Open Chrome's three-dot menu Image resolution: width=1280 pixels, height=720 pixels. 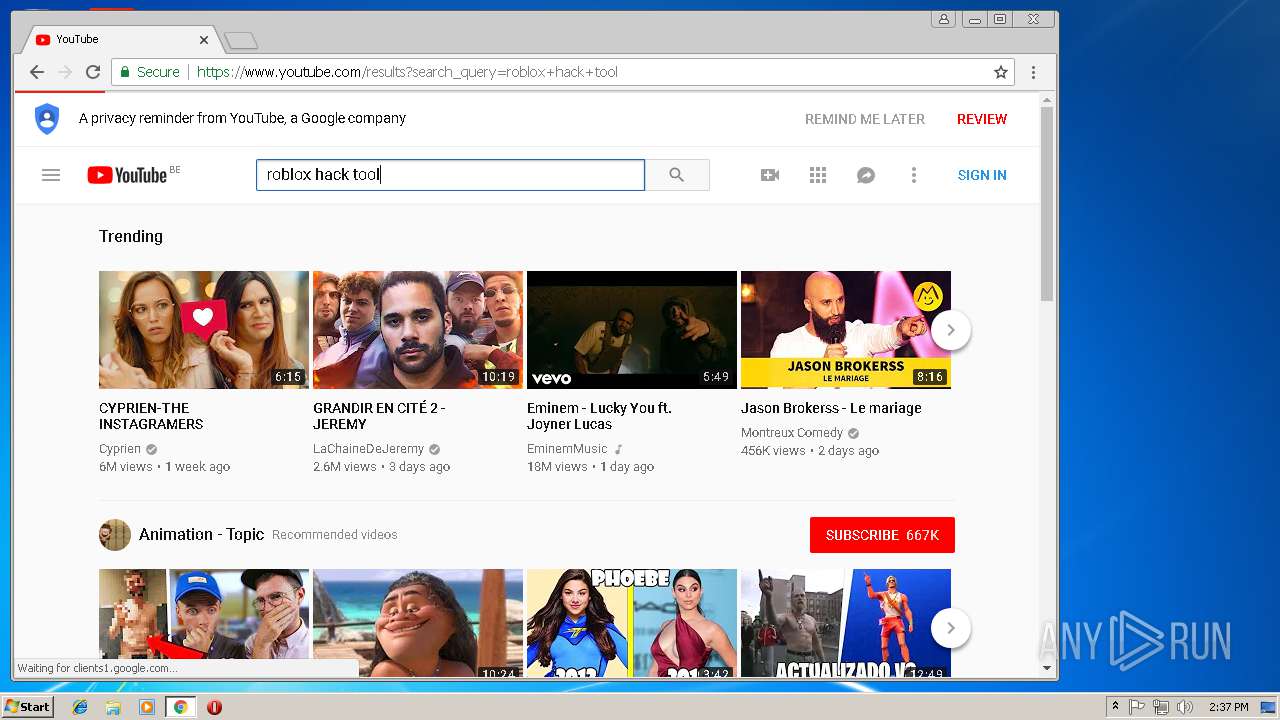pos(1033,72)
